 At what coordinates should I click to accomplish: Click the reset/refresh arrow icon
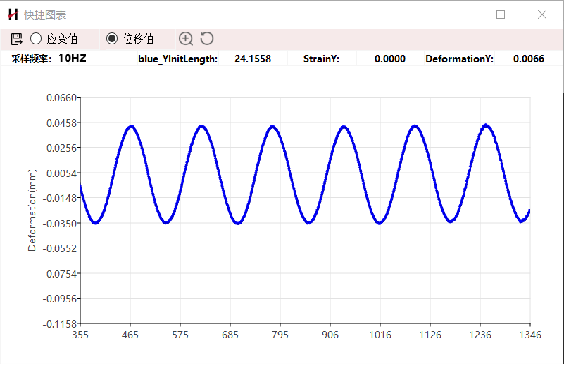click(207, 38)
